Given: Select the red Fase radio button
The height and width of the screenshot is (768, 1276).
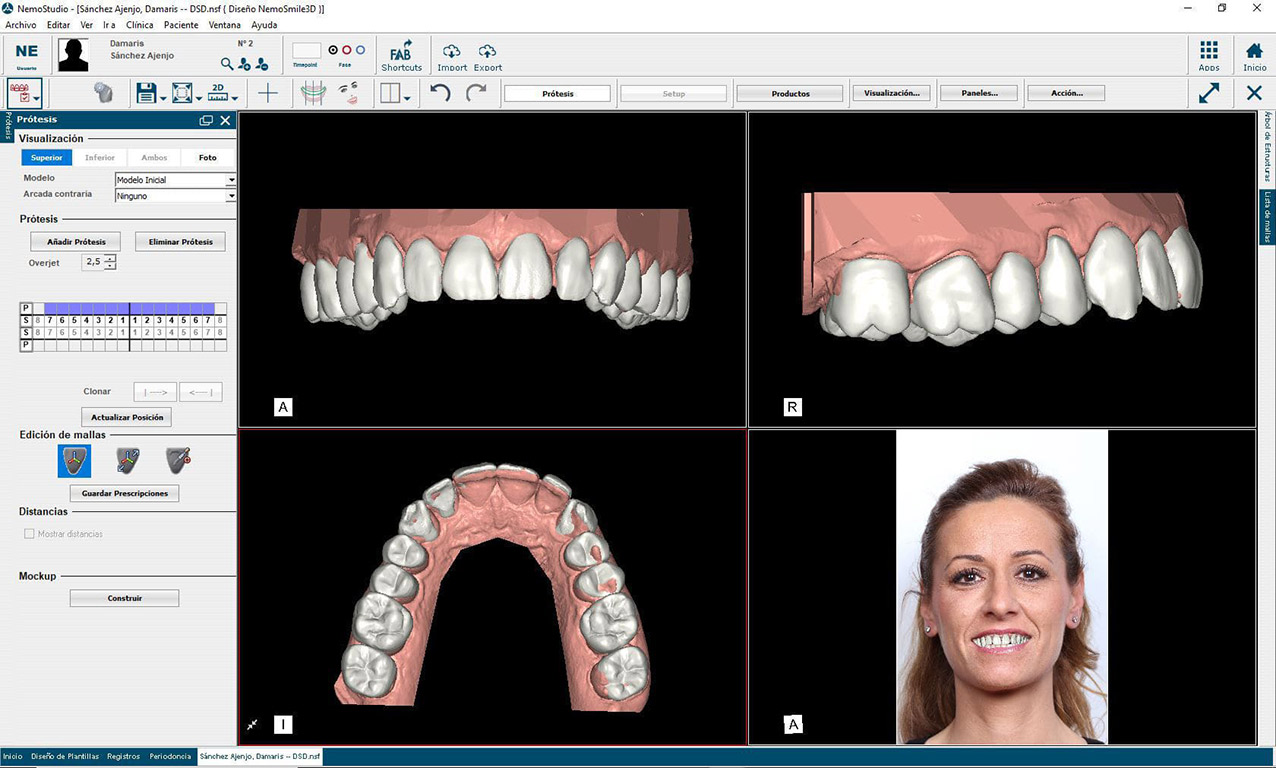Looking at the screenshot, I should click(x=347, y=50).
